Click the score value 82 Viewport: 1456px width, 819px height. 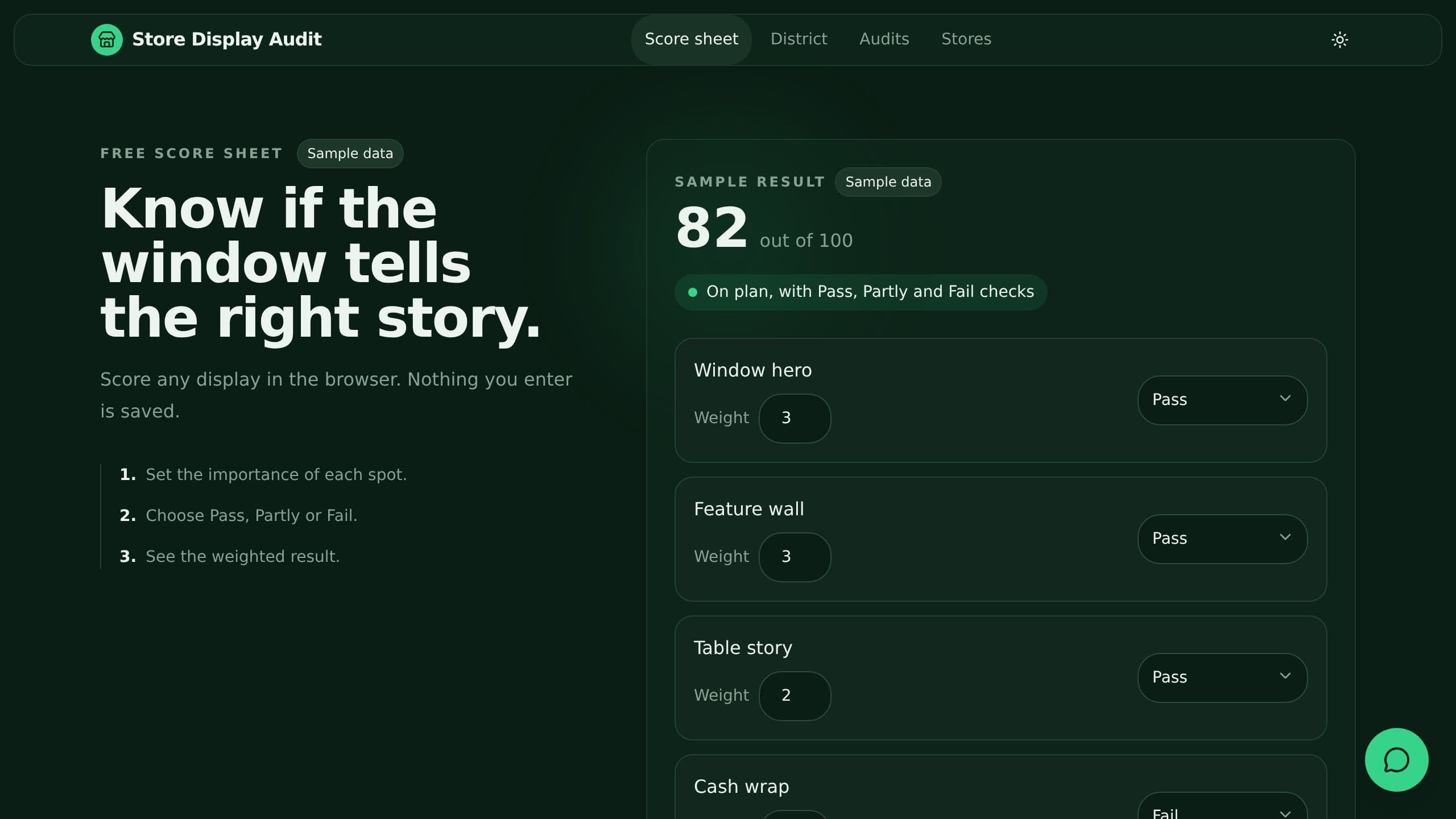tap(711, 227)
